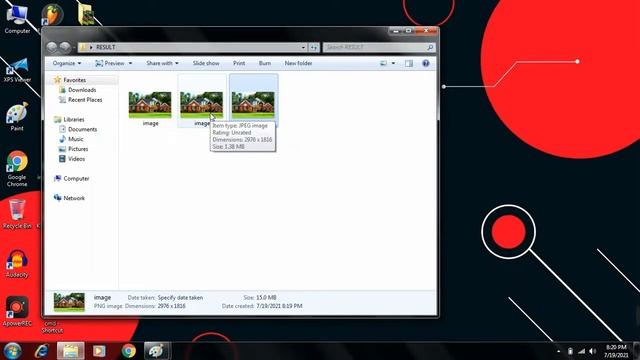Open the taskbar clock showing 8:20 PM

[616, 351]
